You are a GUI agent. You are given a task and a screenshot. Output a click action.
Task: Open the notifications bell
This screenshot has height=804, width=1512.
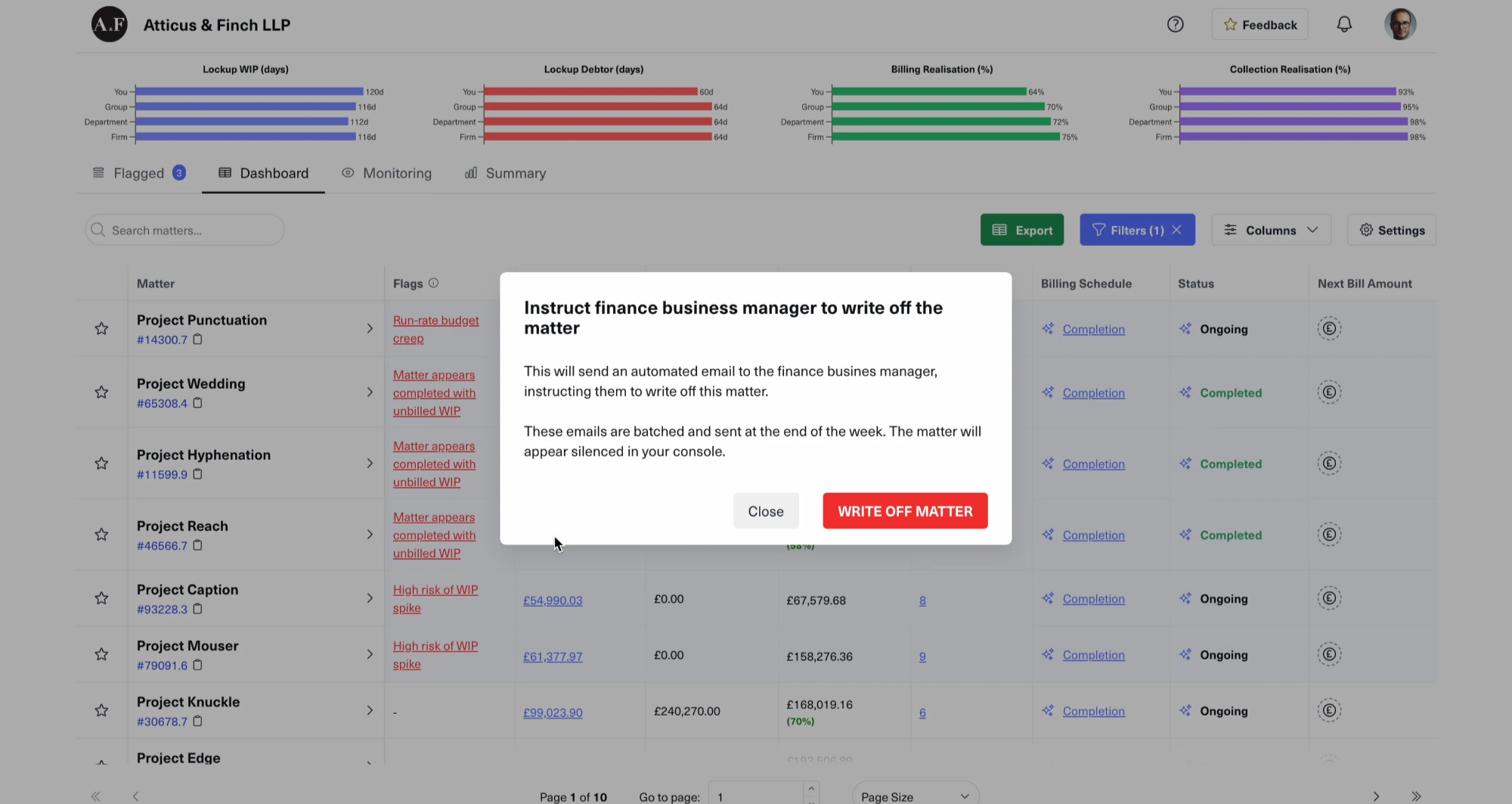coord(1343,24)
